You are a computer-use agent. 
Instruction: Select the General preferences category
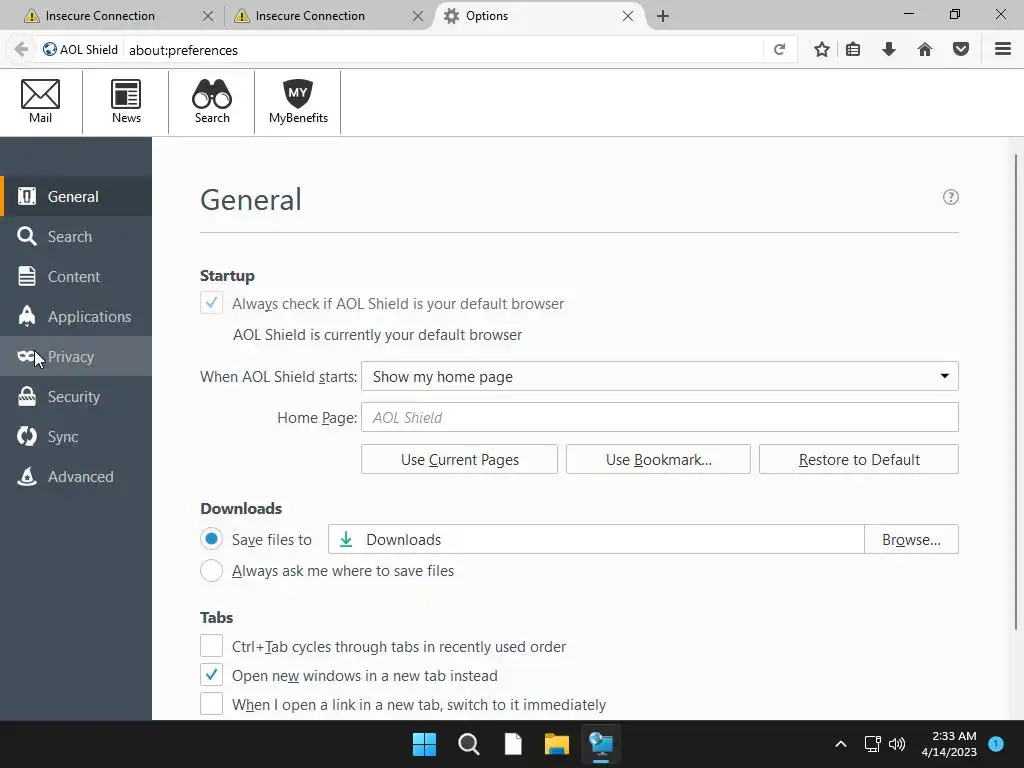click(76, 196)
